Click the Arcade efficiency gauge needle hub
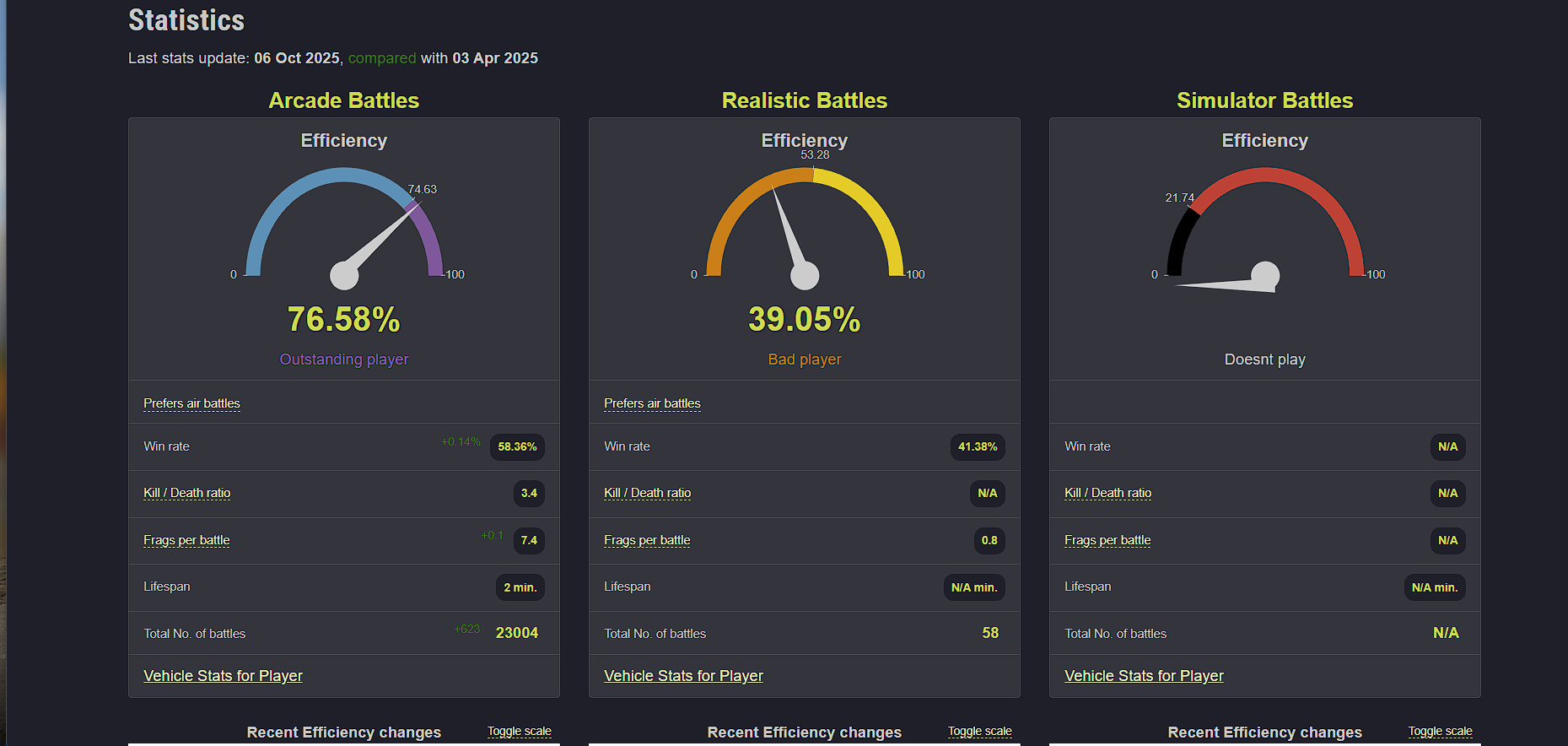Image resolution: width=1568 pixels, height=746 pixels. pyautogui.click(x=344, y=275)
